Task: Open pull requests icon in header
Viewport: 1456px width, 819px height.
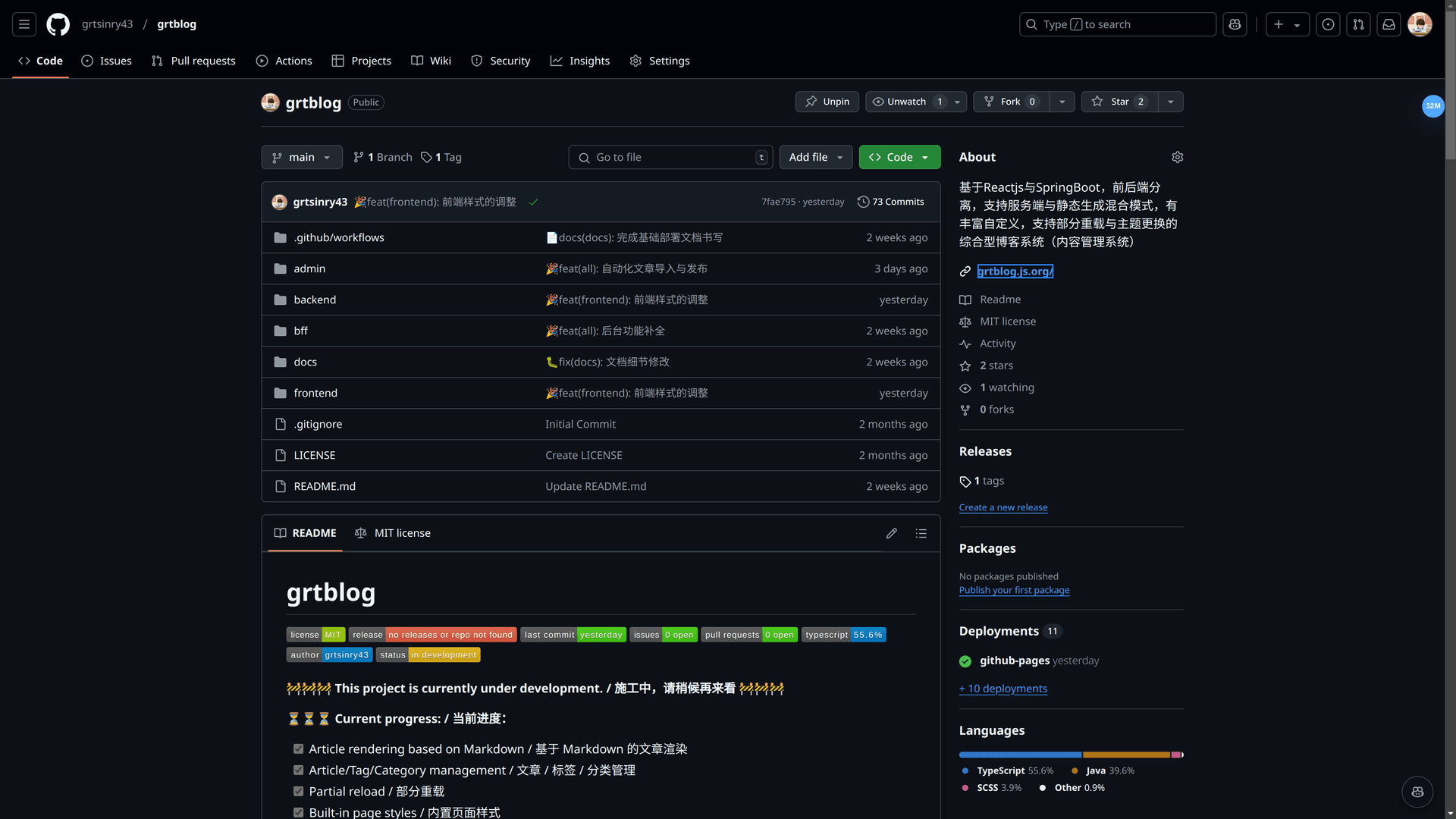Action: (1358, 24)
